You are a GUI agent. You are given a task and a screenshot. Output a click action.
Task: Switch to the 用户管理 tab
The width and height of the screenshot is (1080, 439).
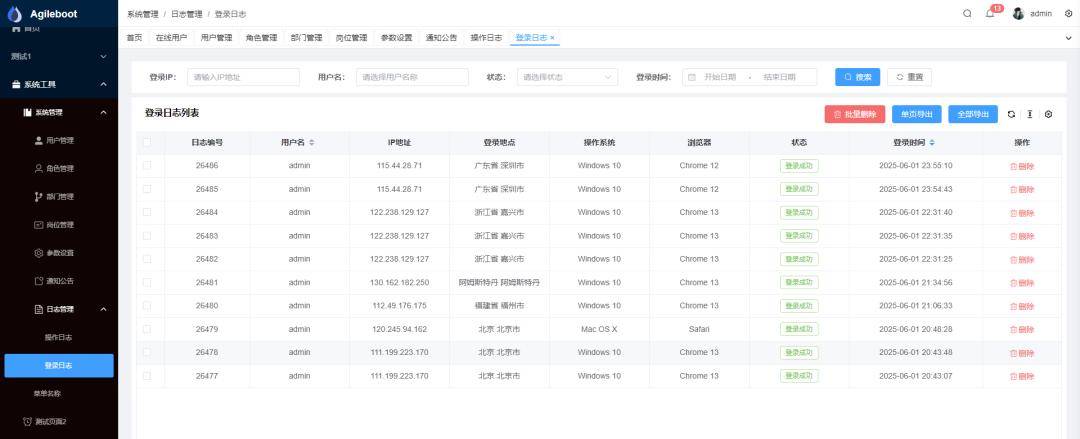216,38
